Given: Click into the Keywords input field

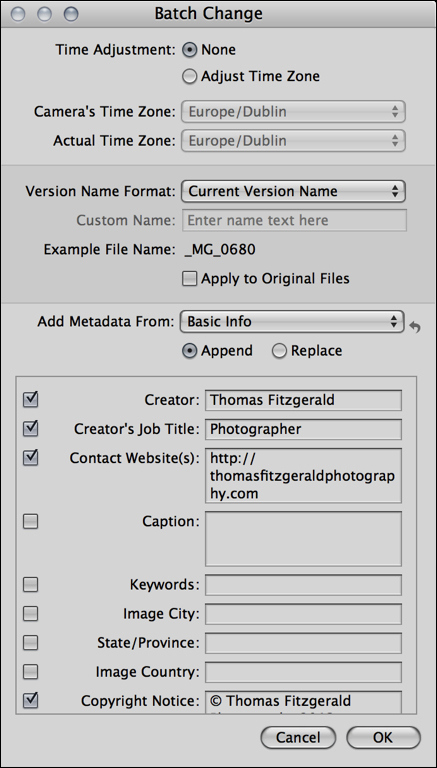Looking at the screenshot, I should (303, 585).
